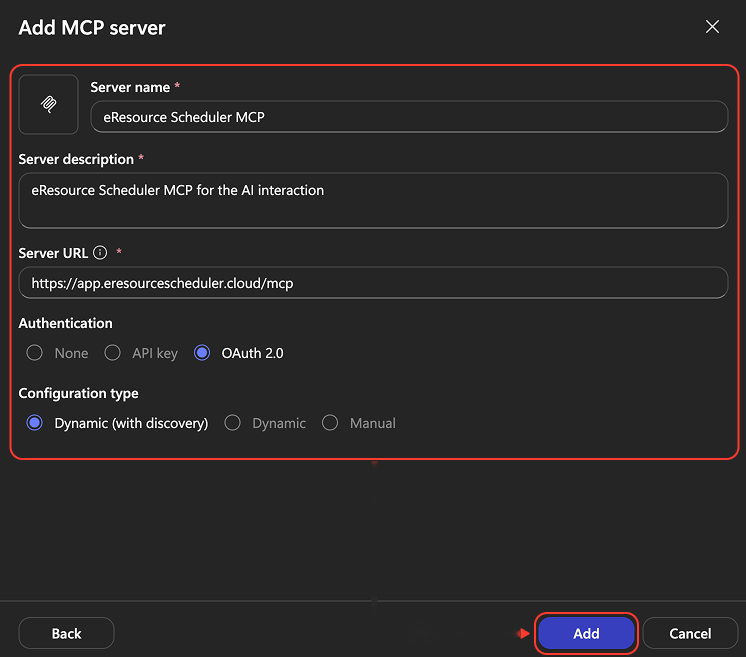
Task: Choose the plain Dynamic configuration type
Action: coord(232,423)
